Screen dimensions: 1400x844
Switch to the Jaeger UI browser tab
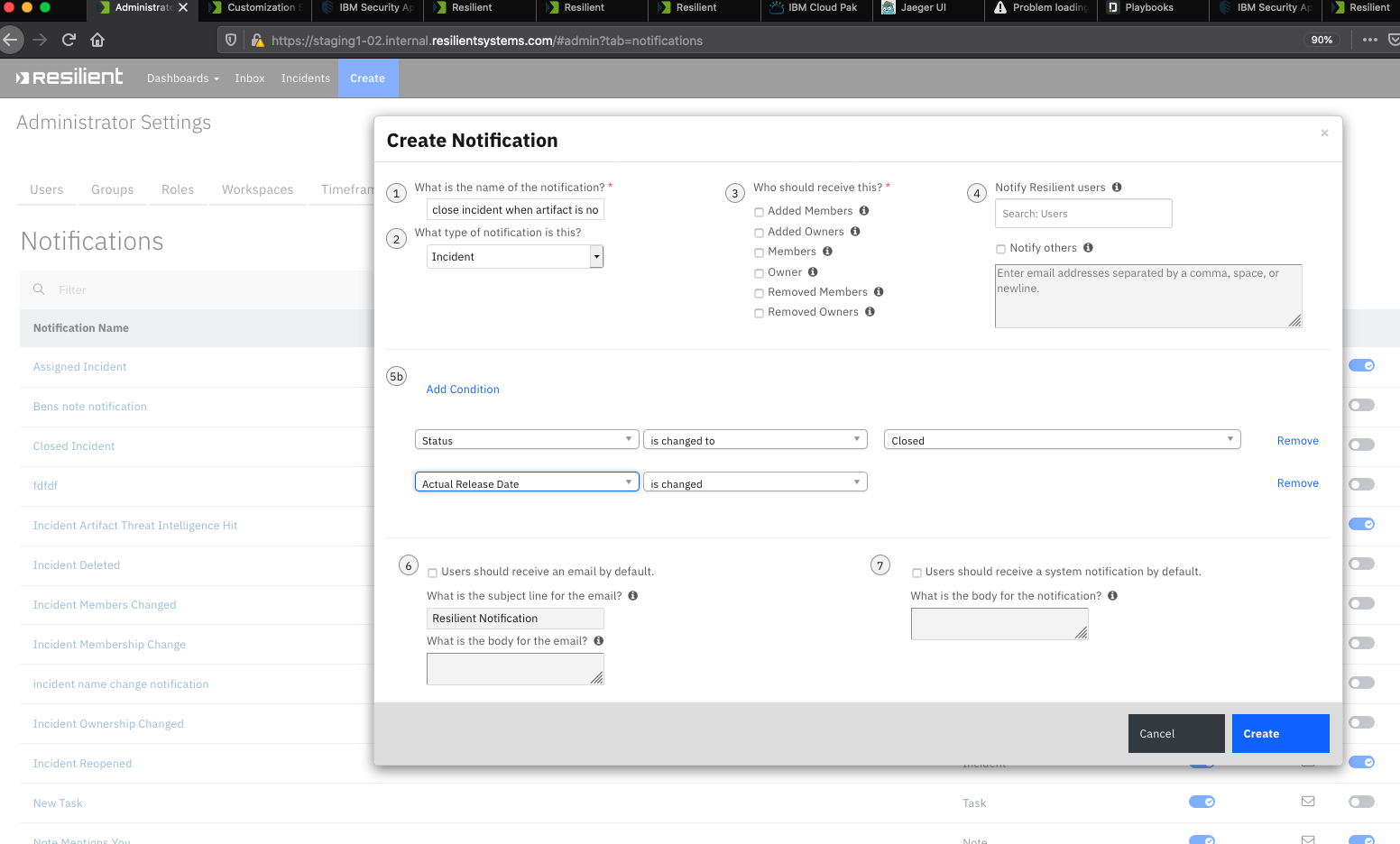[x=928, y=8]
